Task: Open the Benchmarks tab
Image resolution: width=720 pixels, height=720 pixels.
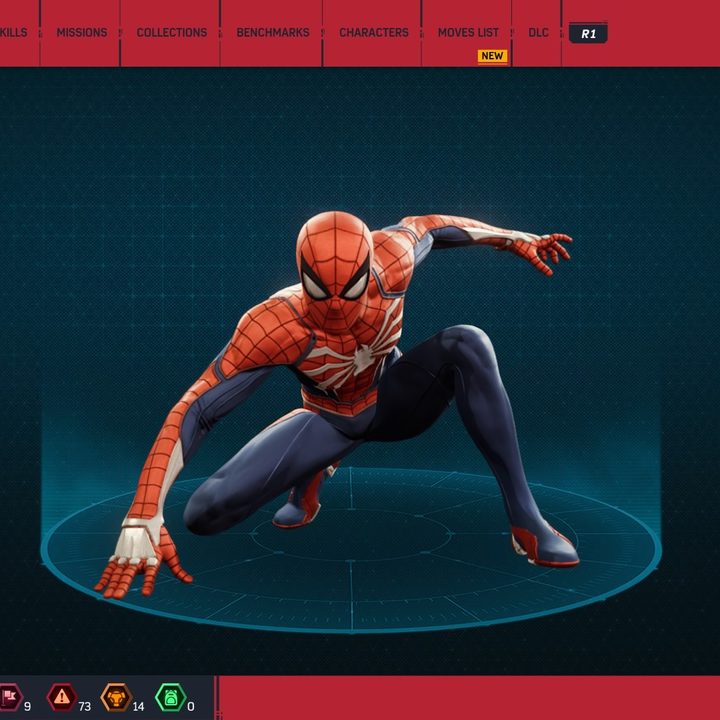Action: coord(273,33)
